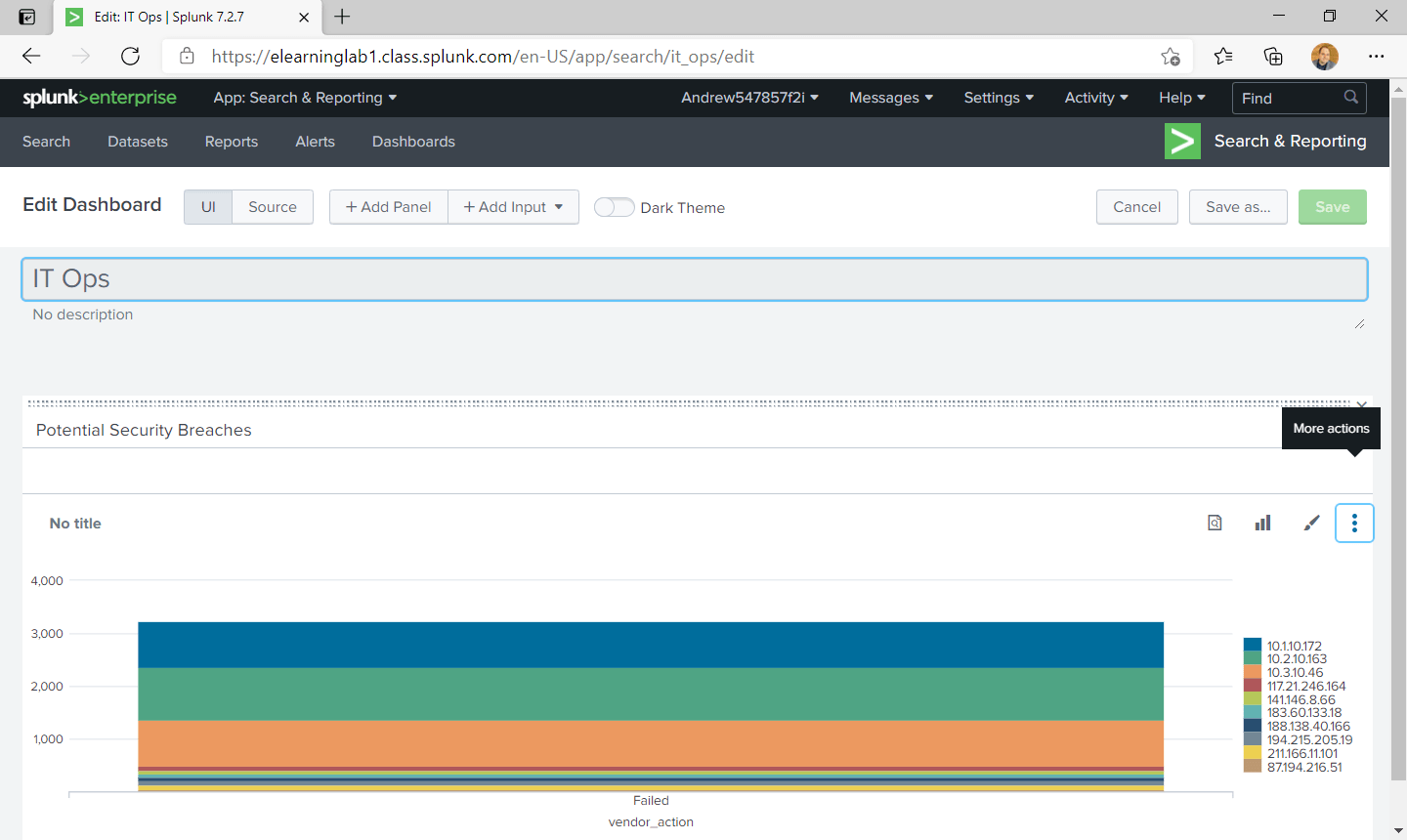Viewport: 1407px width, 840px height.
Task: Expand the Add Input dropdown
Action: click(513, 206)
